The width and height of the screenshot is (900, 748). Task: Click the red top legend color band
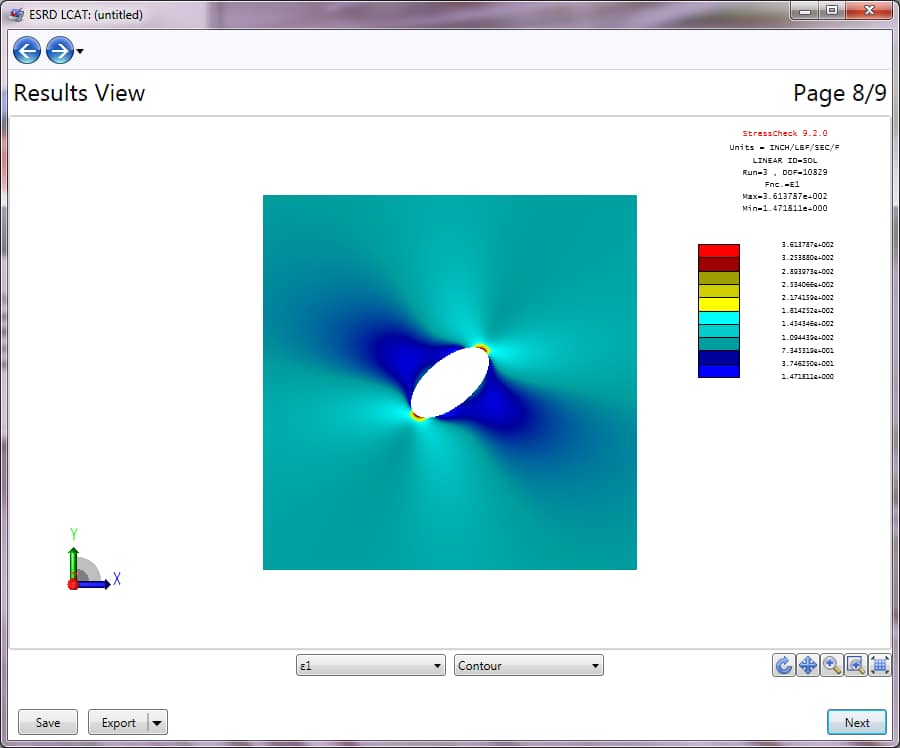pyautogui.click(x=718, y=250)
